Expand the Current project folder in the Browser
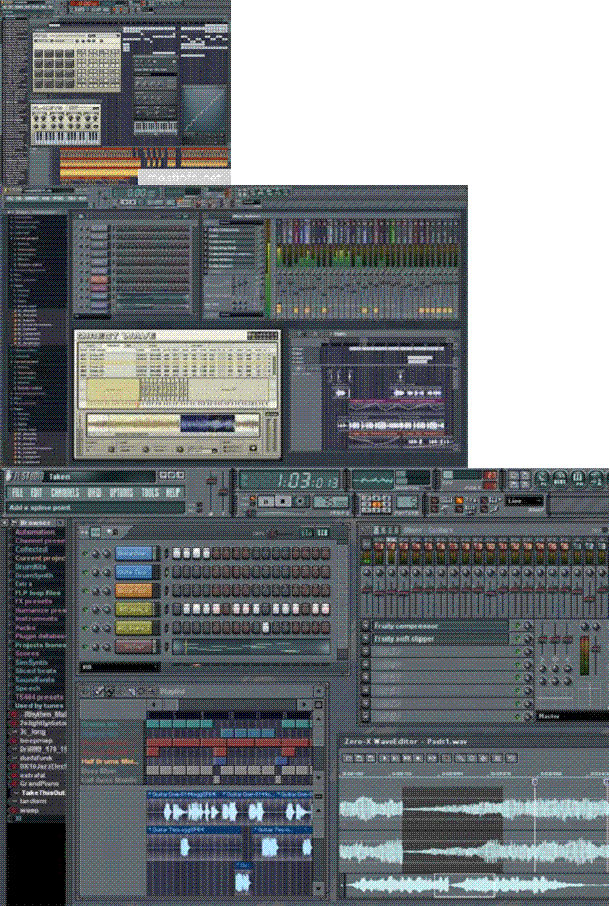This screenshot has height=906, width=609. point(39,558)
